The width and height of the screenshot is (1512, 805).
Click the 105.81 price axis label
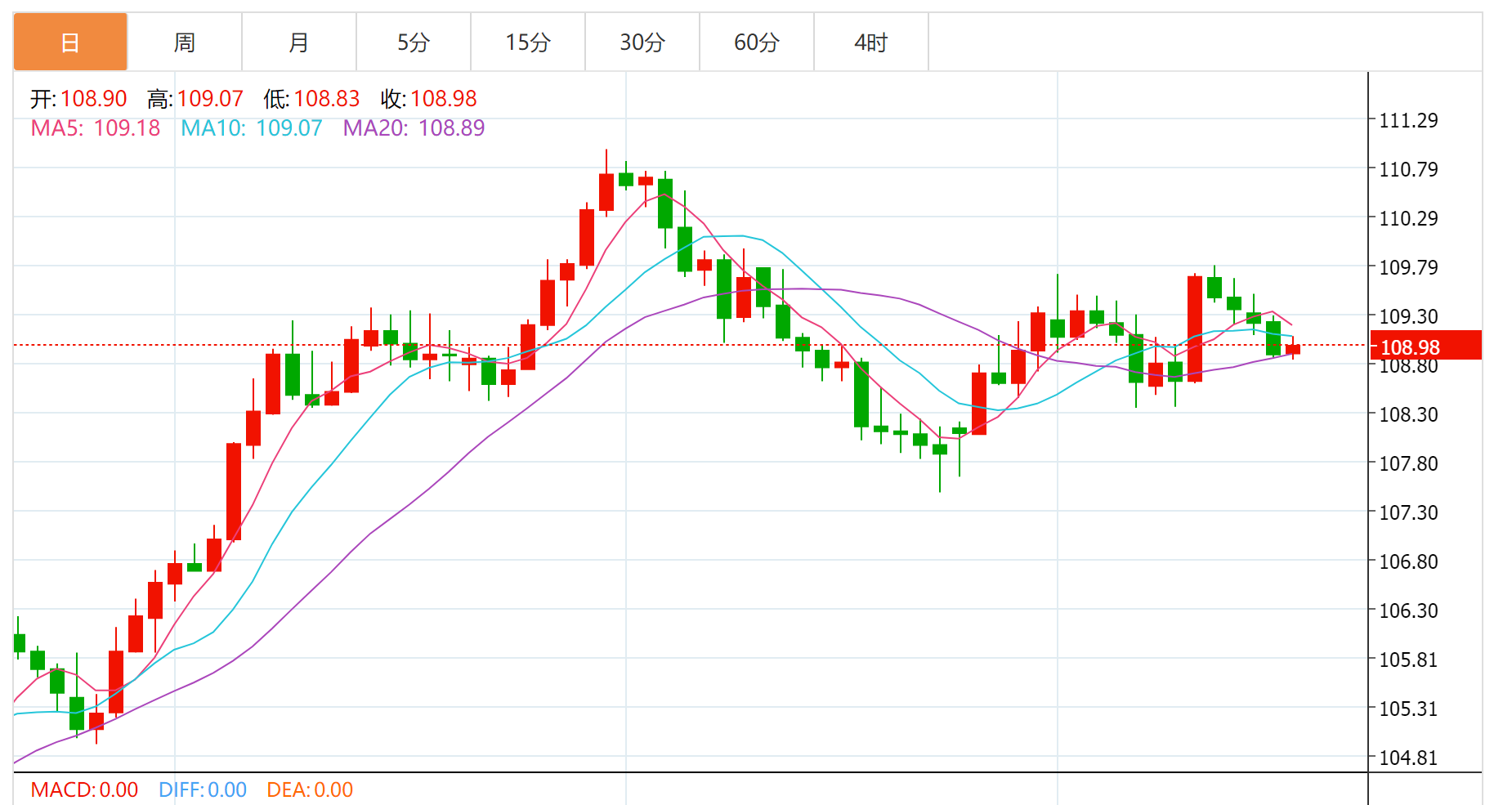coord(1408,660)
